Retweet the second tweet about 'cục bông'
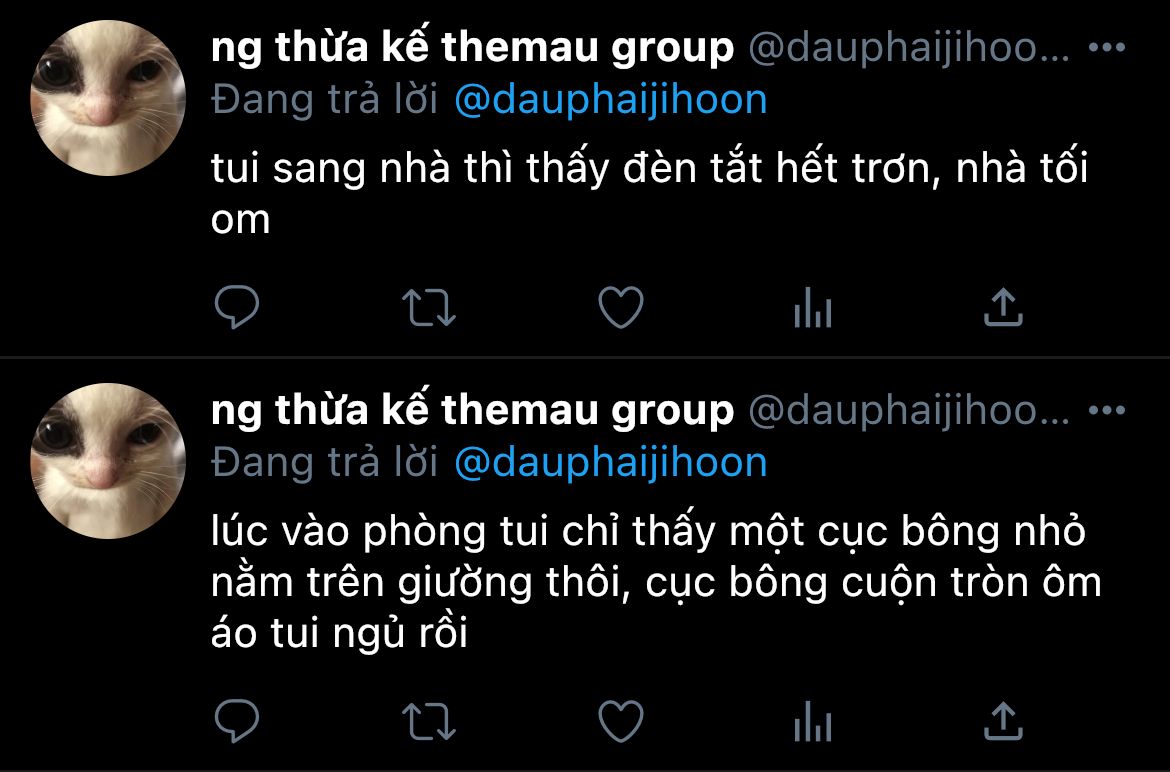 (x=428, y=721)
